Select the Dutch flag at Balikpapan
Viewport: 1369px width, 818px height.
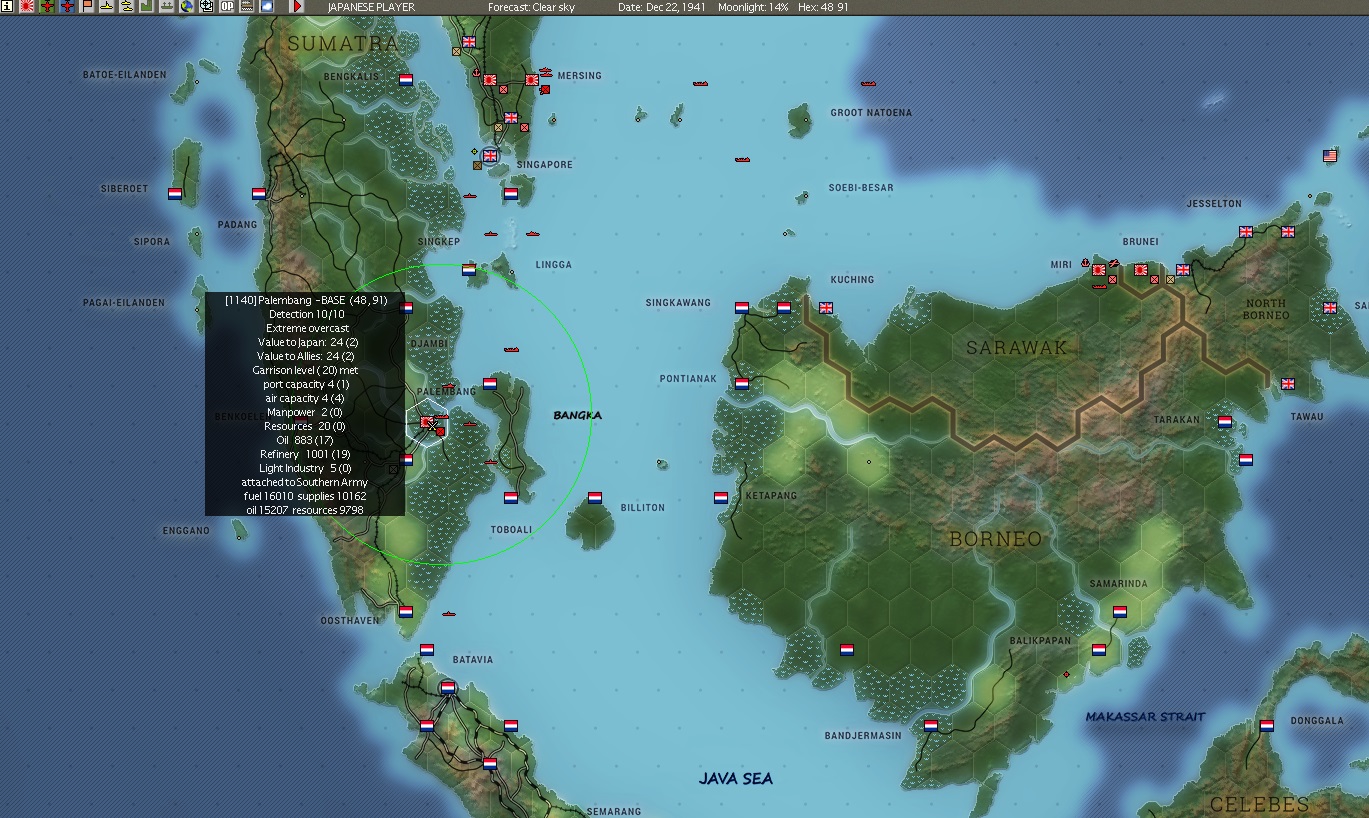pyautogui.click(x=1099, y=650)
